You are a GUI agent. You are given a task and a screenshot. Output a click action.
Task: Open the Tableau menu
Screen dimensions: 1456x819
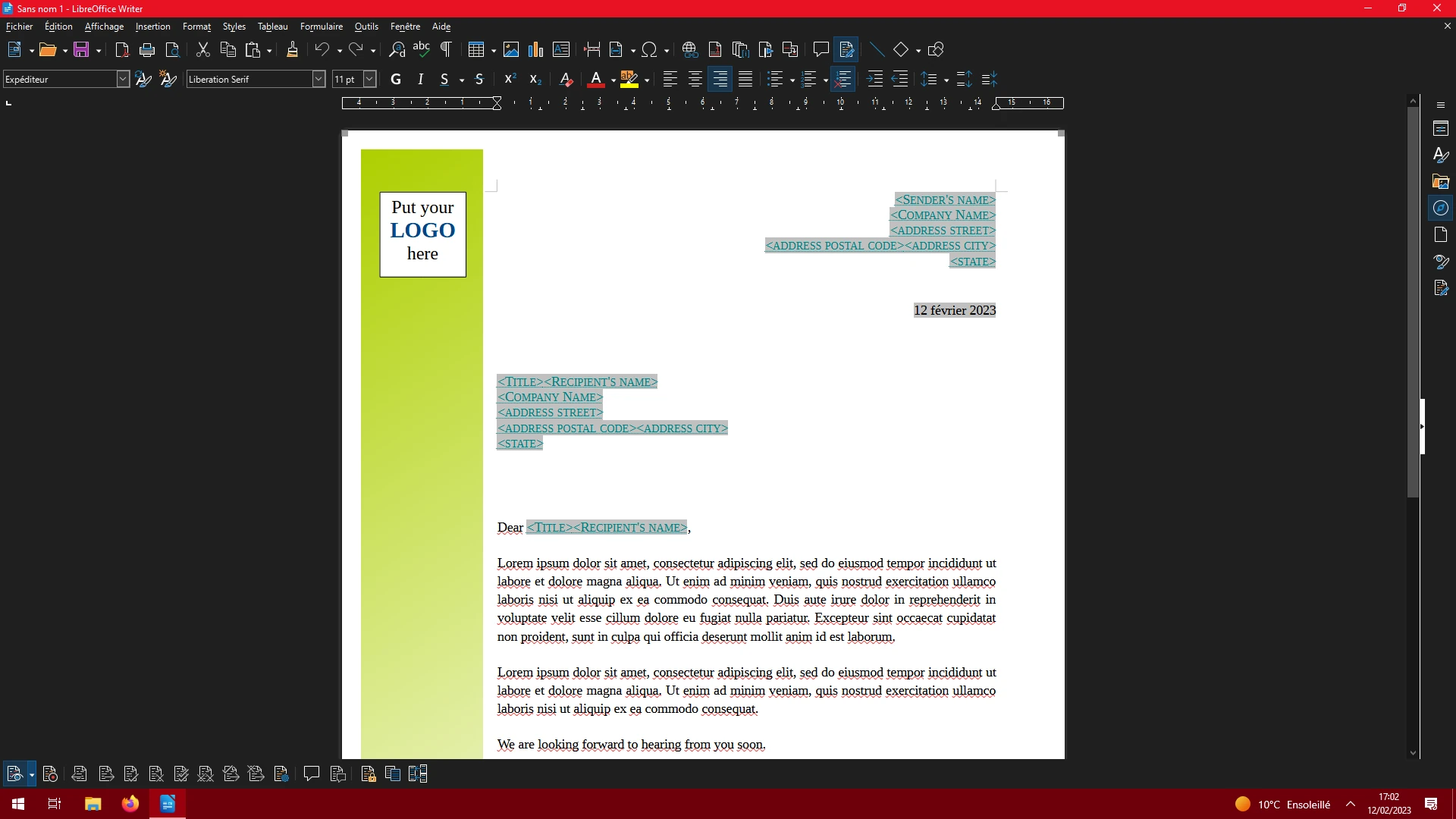tap(272, 27)
